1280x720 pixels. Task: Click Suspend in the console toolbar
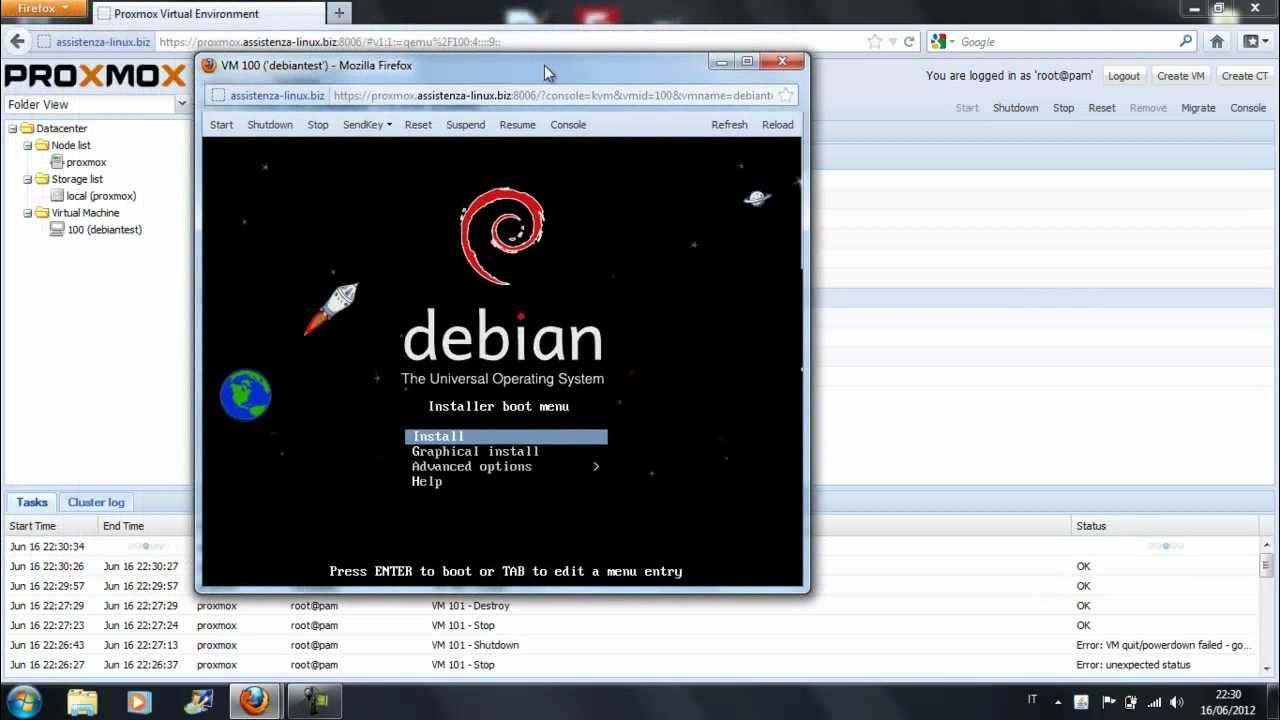point(465,125)
